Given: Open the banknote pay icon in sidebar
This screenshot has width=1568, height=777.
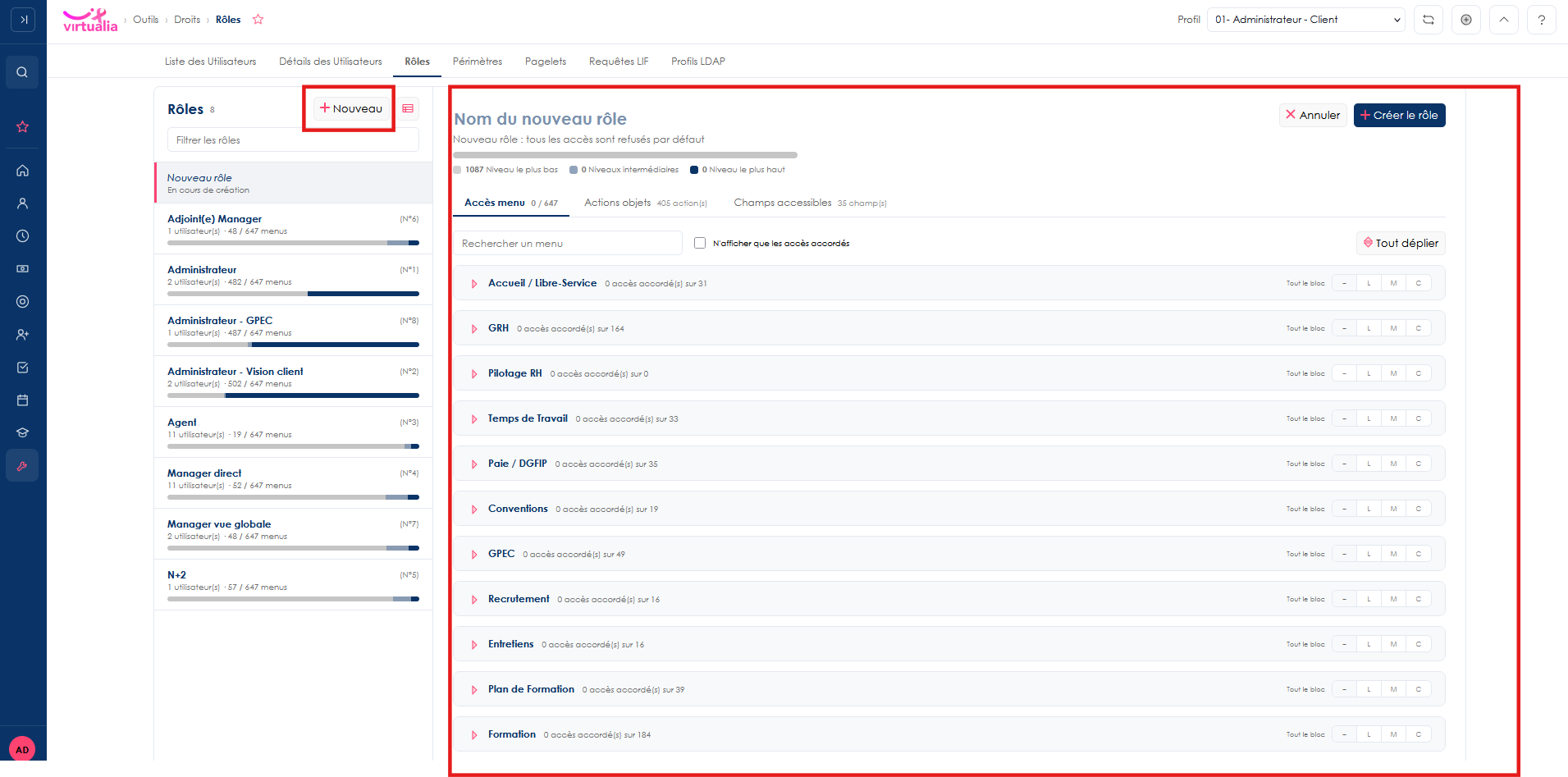Looking at the screenshot, I should pyautogui.click(x=22, y=269).
